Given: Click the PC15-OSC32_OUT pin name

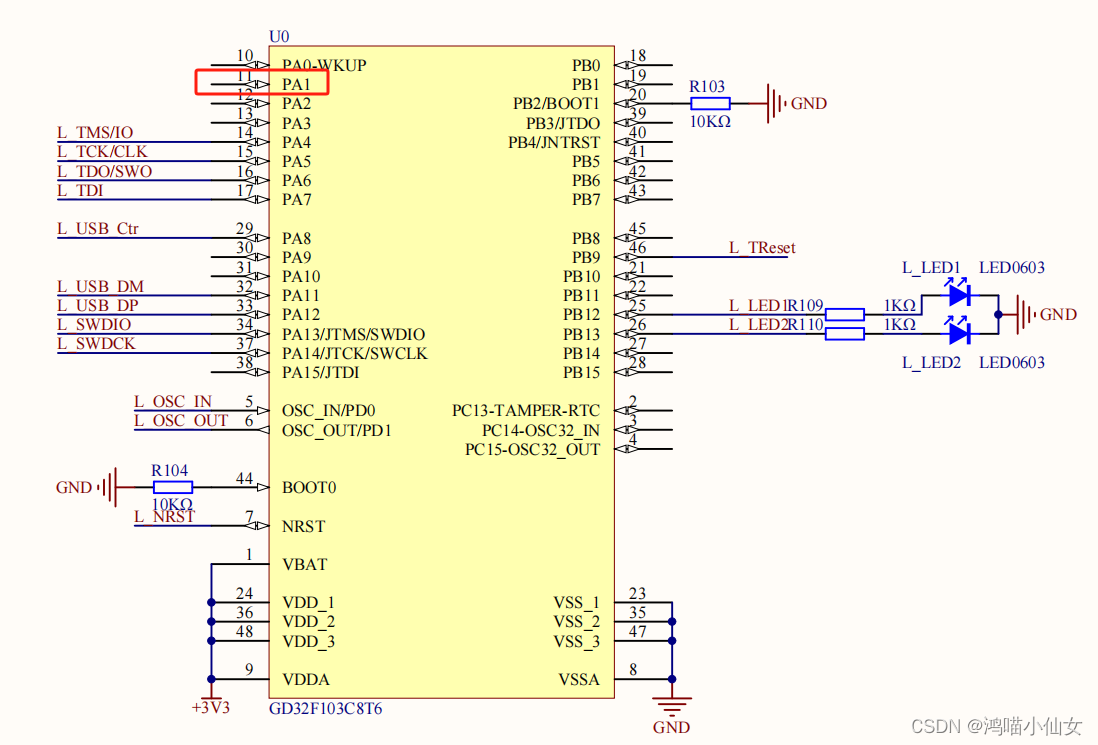Looking at the screenshot, I should (x=532, y=450).
